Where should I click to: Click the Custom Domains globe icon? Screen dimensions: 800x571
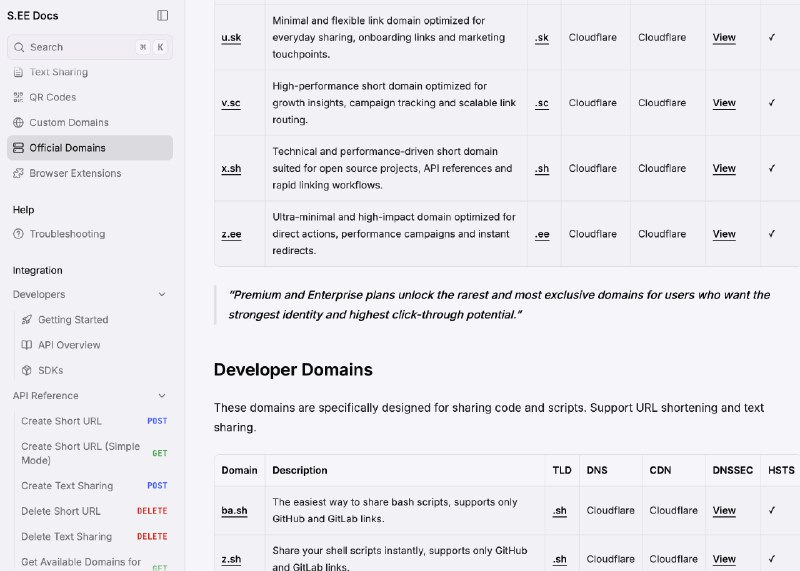click(19, 122)
